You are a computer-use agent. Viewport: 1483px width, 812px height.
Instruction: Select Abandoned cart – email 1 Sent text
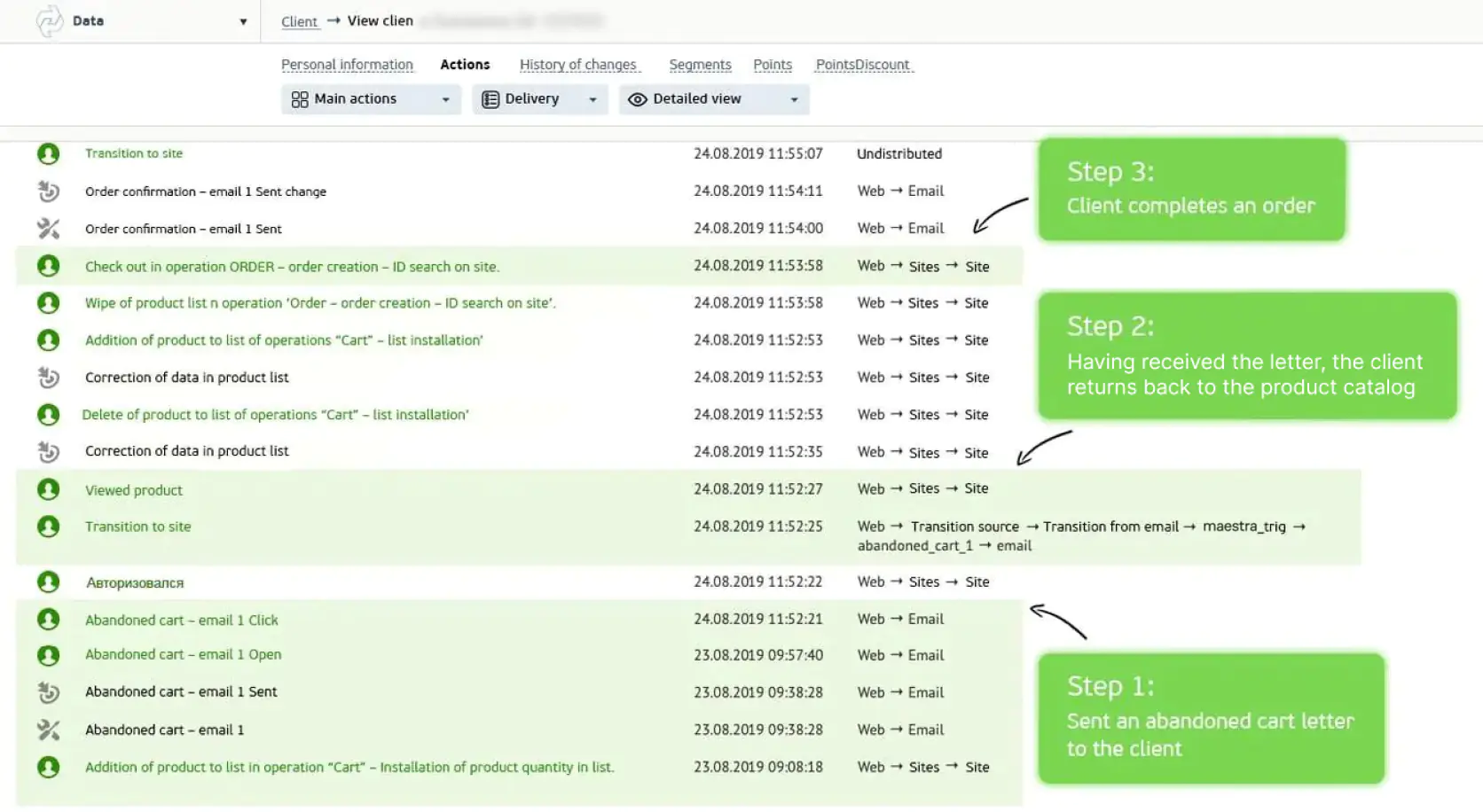click(181, 692)
